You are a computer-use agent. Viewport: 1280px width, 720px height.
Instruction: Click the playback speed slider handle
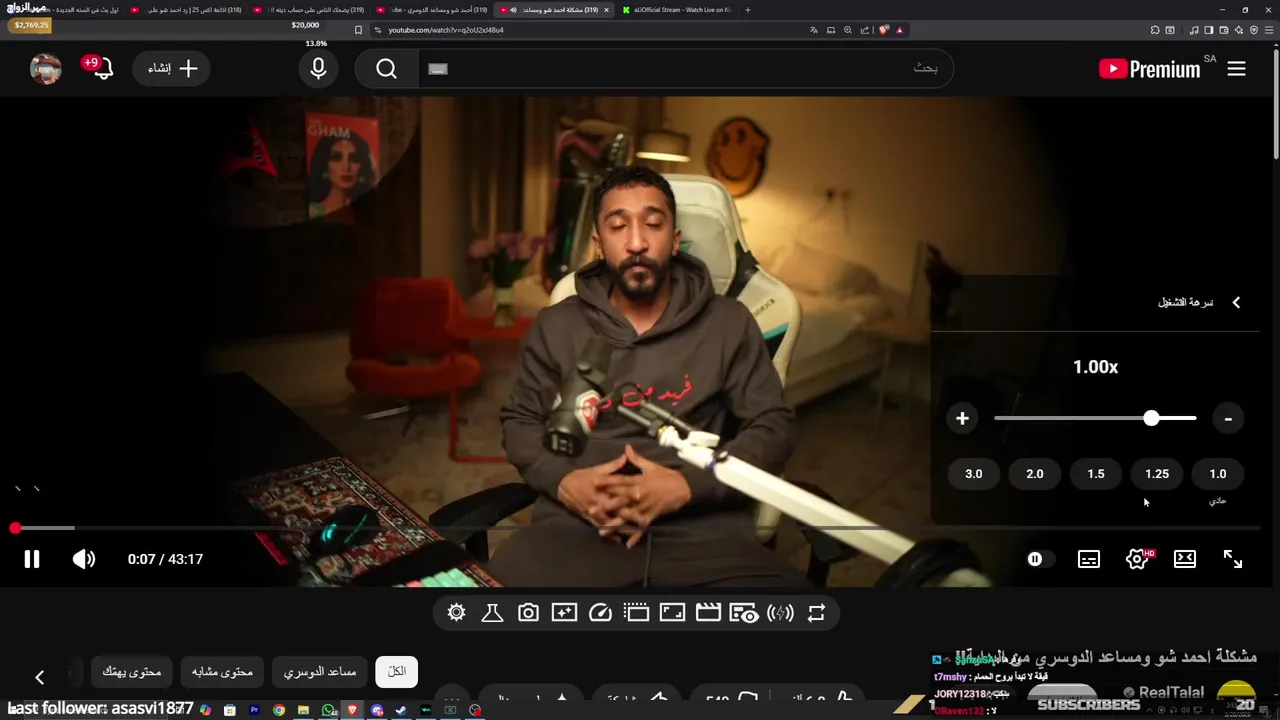(x=1151, y=418)
